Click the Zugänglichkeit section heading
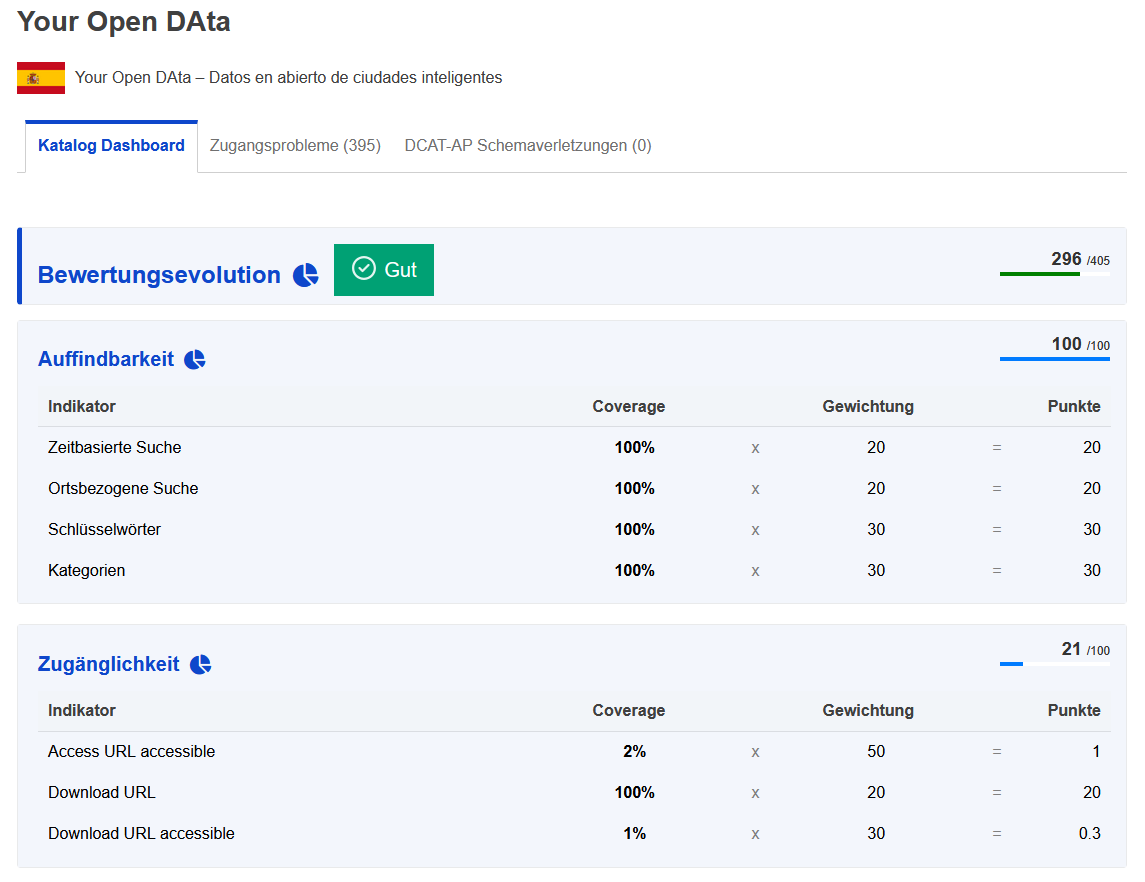The image size is (1145, 882). pos(109,664)
